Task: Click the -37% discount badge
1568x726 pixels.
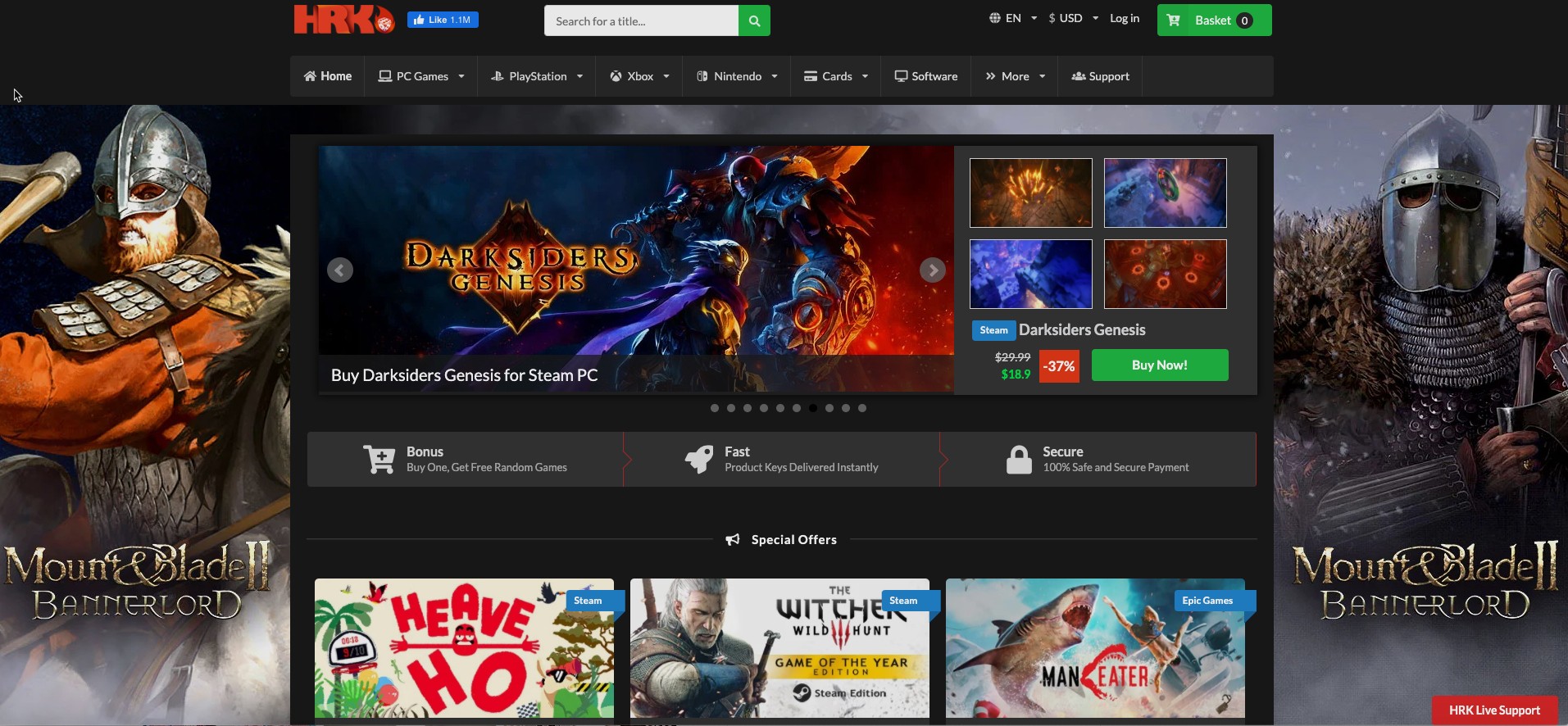Action: coord(1059,366)
